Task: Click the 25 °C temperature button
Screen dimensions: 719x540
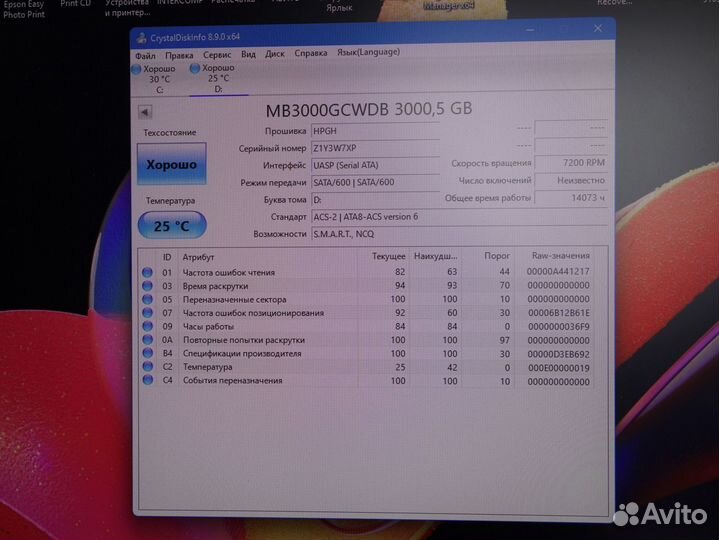Action: click(x=172, y=226)
